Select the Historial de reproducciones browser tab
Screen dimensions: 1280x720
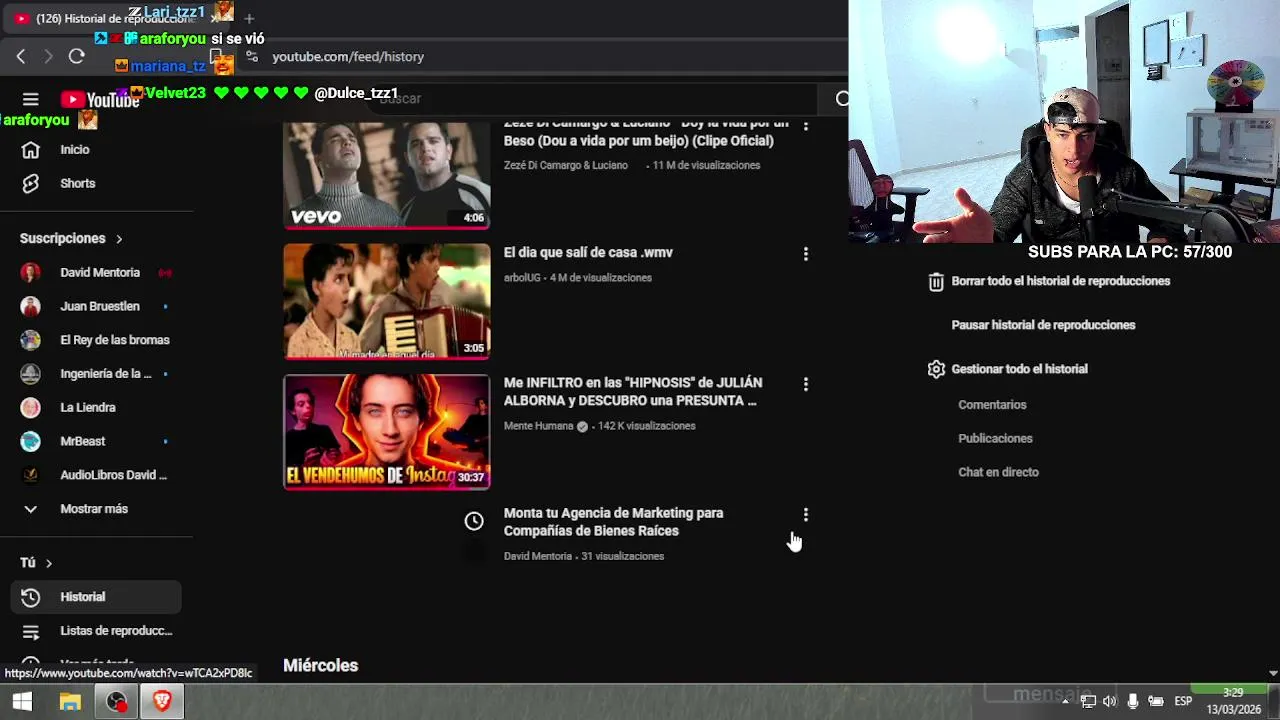tap(115, 18)
